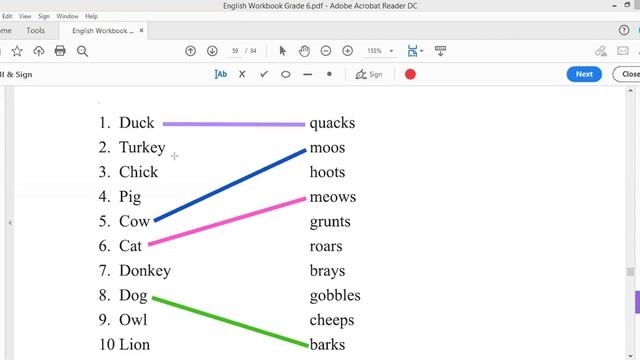Click the page number input field
640x360 pixels.
pyautogui.click(x=235, y=51)
